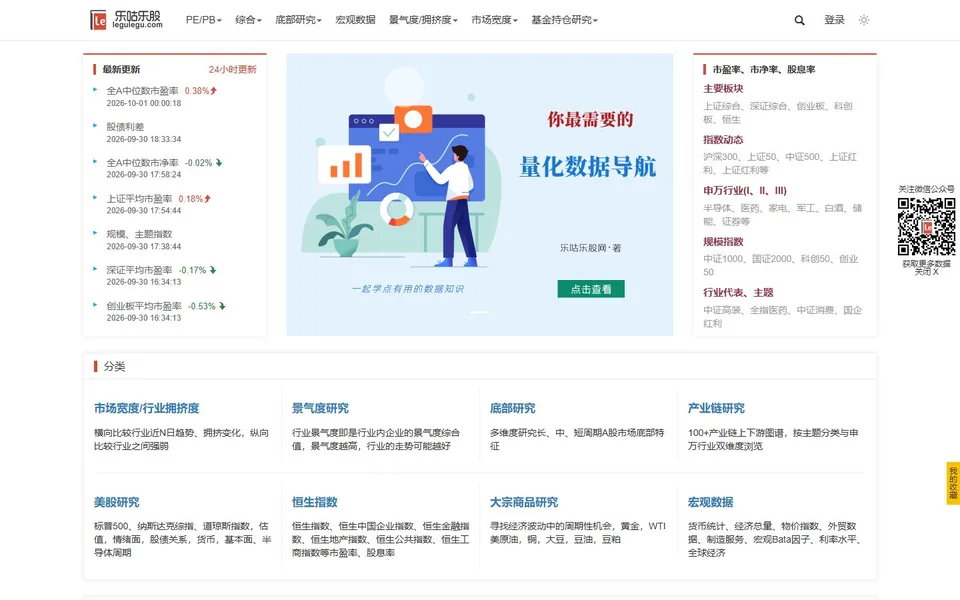This screenshot has width=960, height=600.
Task: Open the 行业代表、主题 heading link
Action: coord(738,292)
